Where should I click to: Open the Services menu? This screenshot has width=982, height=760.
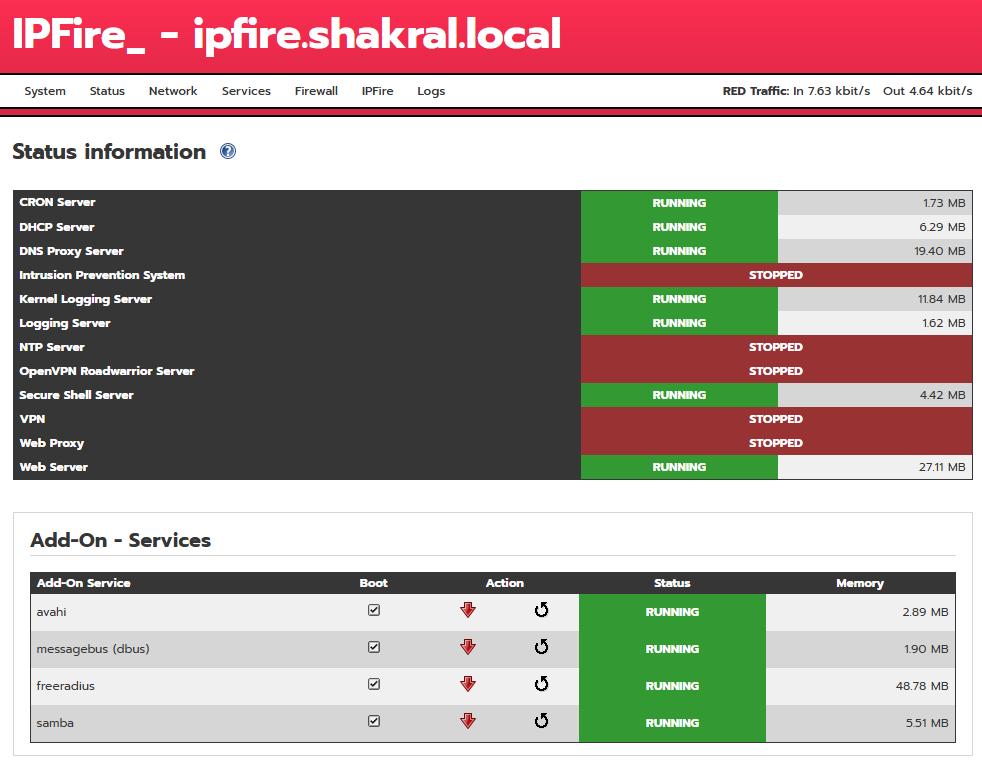(x=246, y=91)
